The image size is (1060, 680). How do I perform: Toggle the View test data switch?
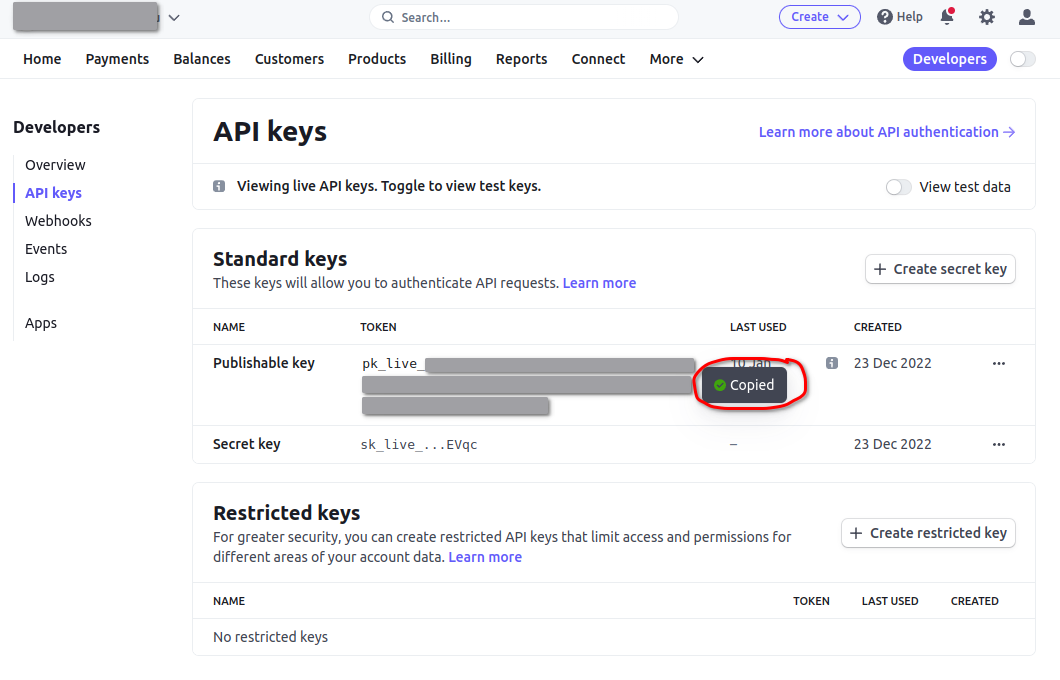pyautogui.click(x=898, y=187)
